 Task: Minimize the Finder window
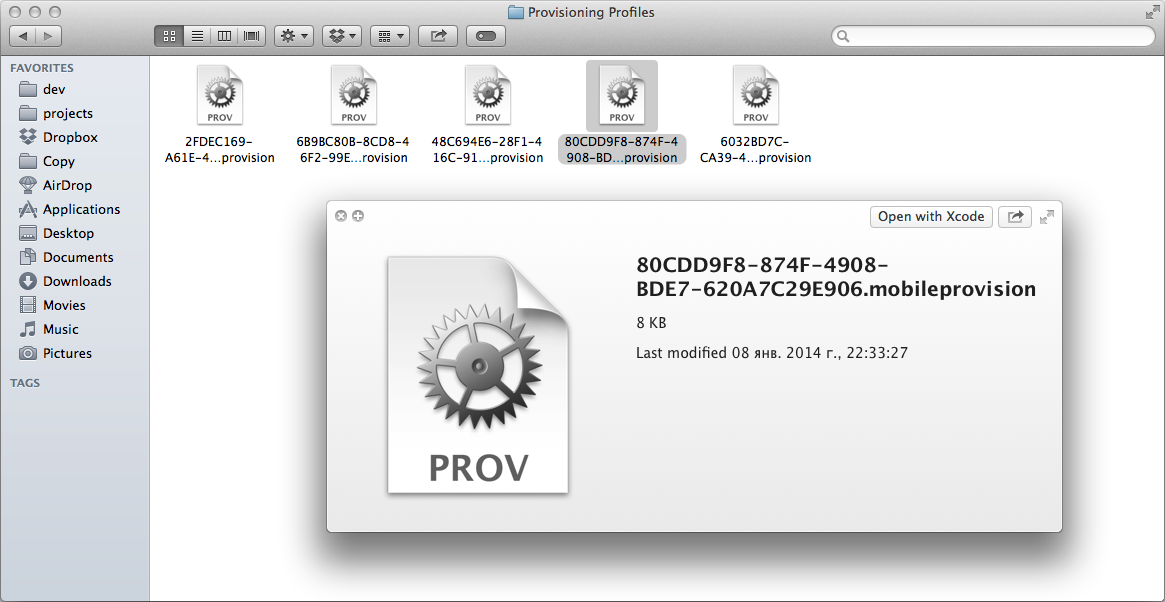pyautogui.click(x=36, y=12)
